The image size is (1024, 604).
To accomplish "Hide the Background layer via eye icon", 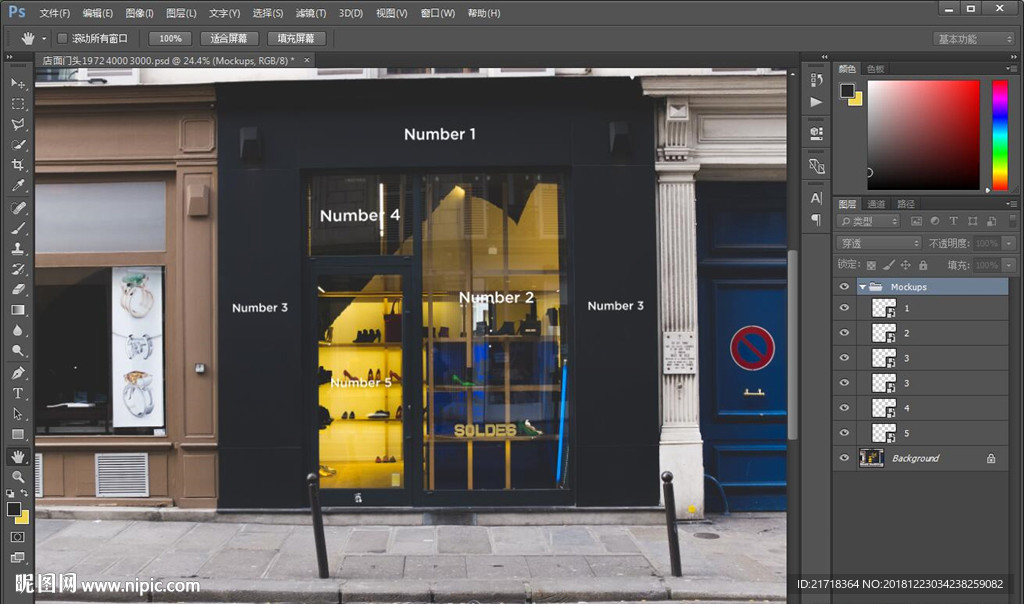I will point(844,458).
